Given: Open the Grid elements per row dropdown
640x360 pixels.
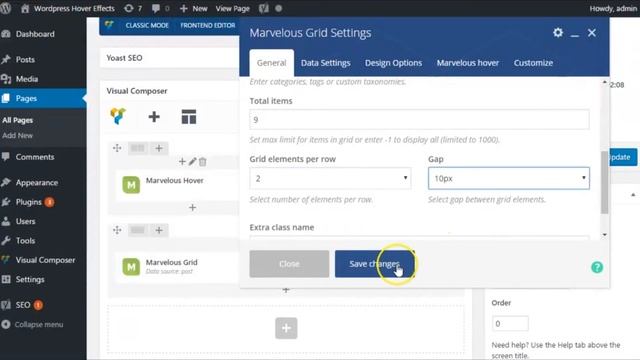Looking at the screenshot, I should click(330, 178).
